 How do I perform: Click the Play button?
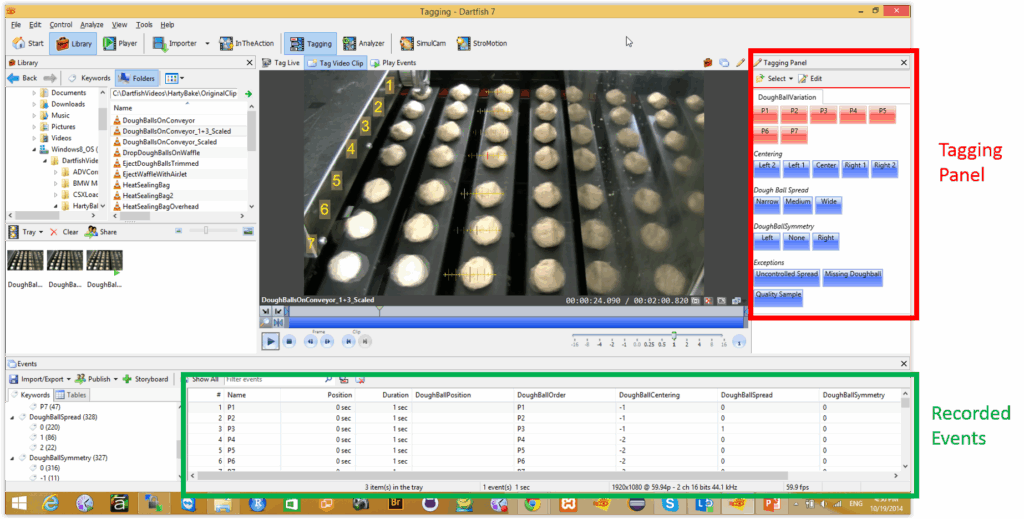270,341
